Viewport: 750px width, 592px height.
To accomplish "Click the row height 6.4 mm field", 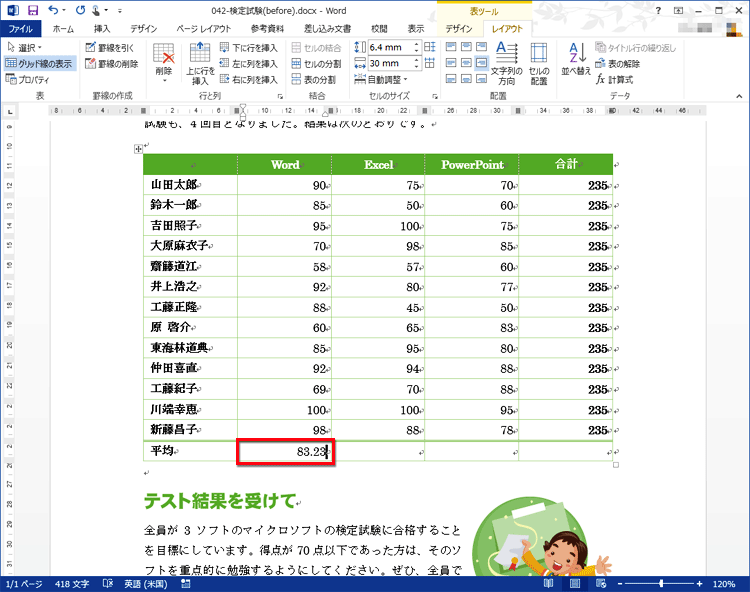I will coord(390,47).
